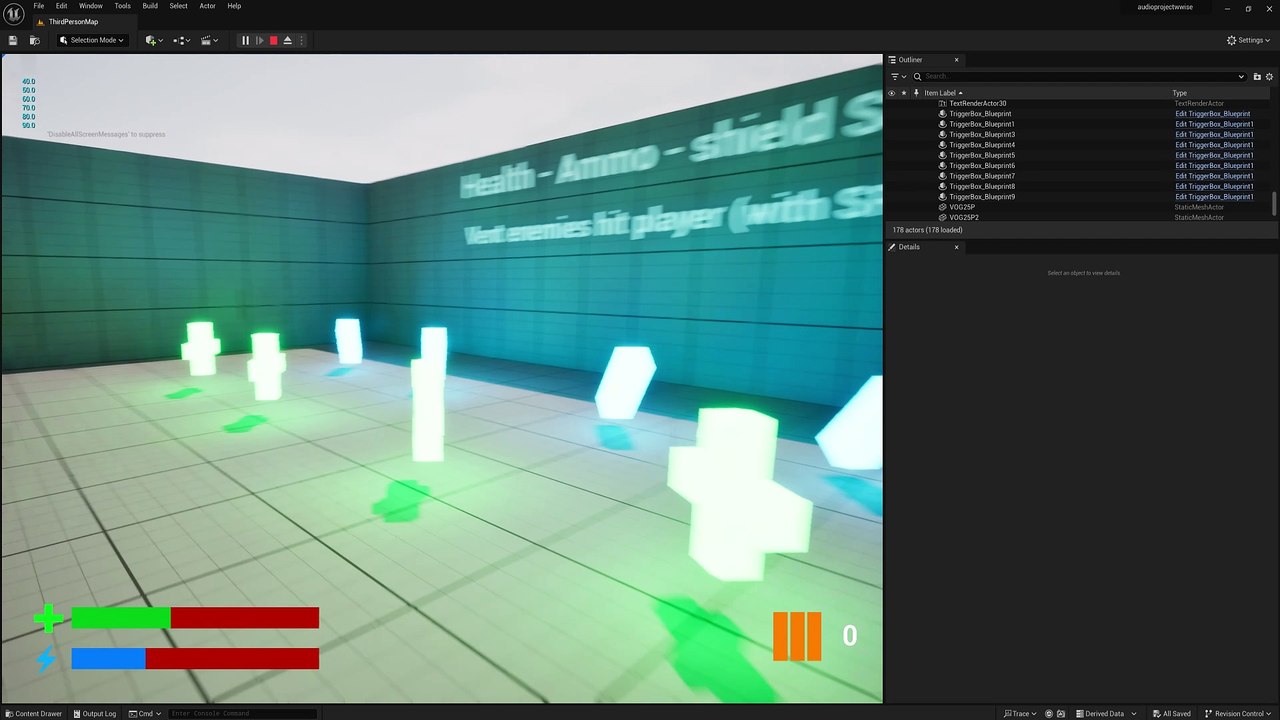Open Edit TriggerBox_Blueprint link in first trigger row
Viewport: 1280px width, 720px height.
pyautogui.click(x=1212, y=114)
